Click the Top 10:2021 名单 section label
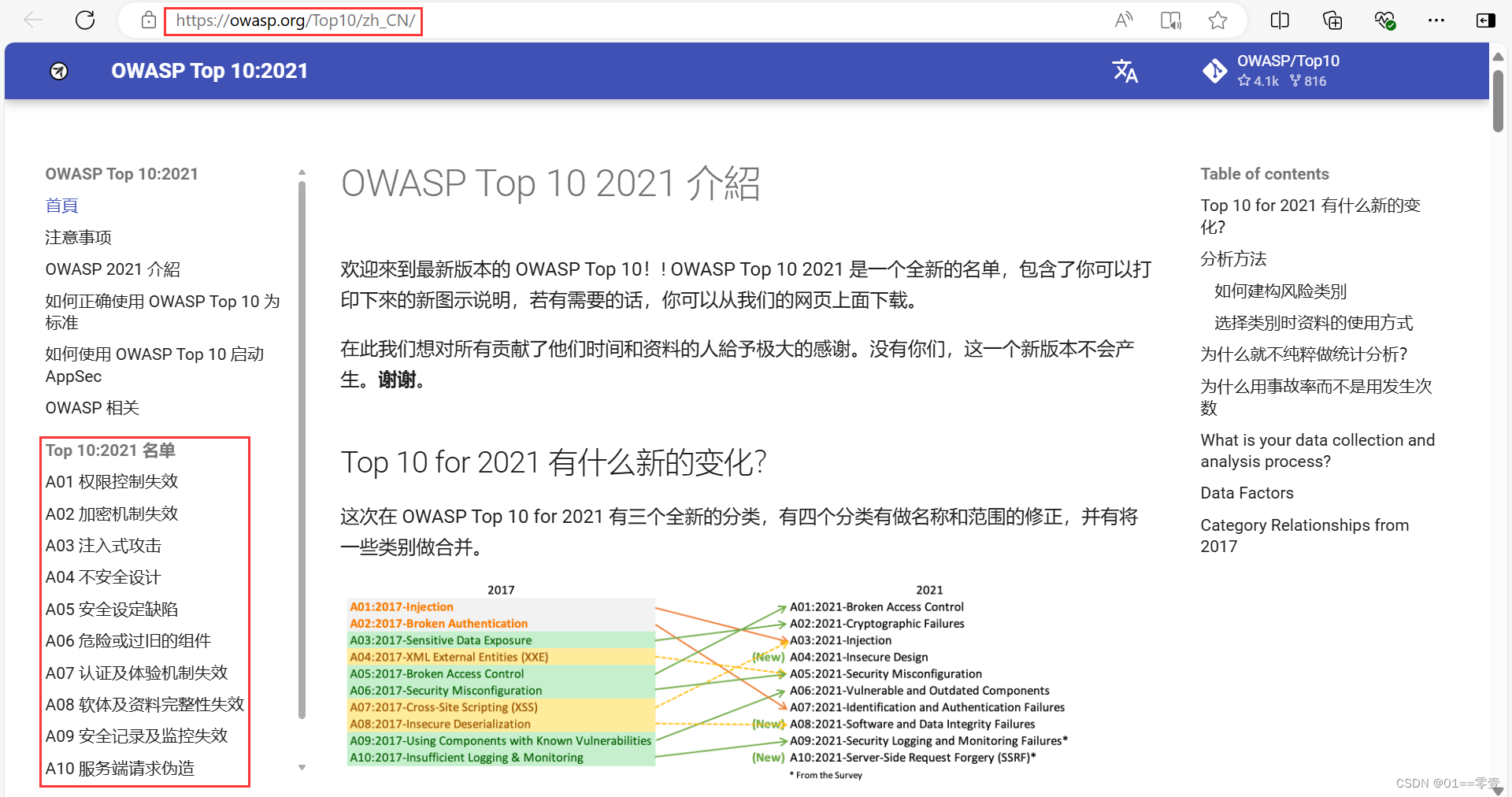The width and height of the screenshot is (1512, 797). point(110,450)
